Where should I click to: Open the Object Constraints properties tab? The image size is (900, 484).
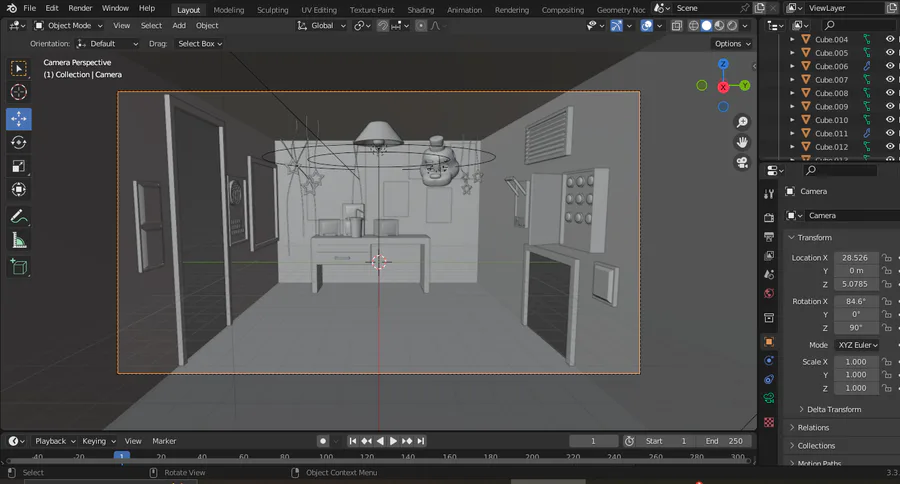pos(769,380)
